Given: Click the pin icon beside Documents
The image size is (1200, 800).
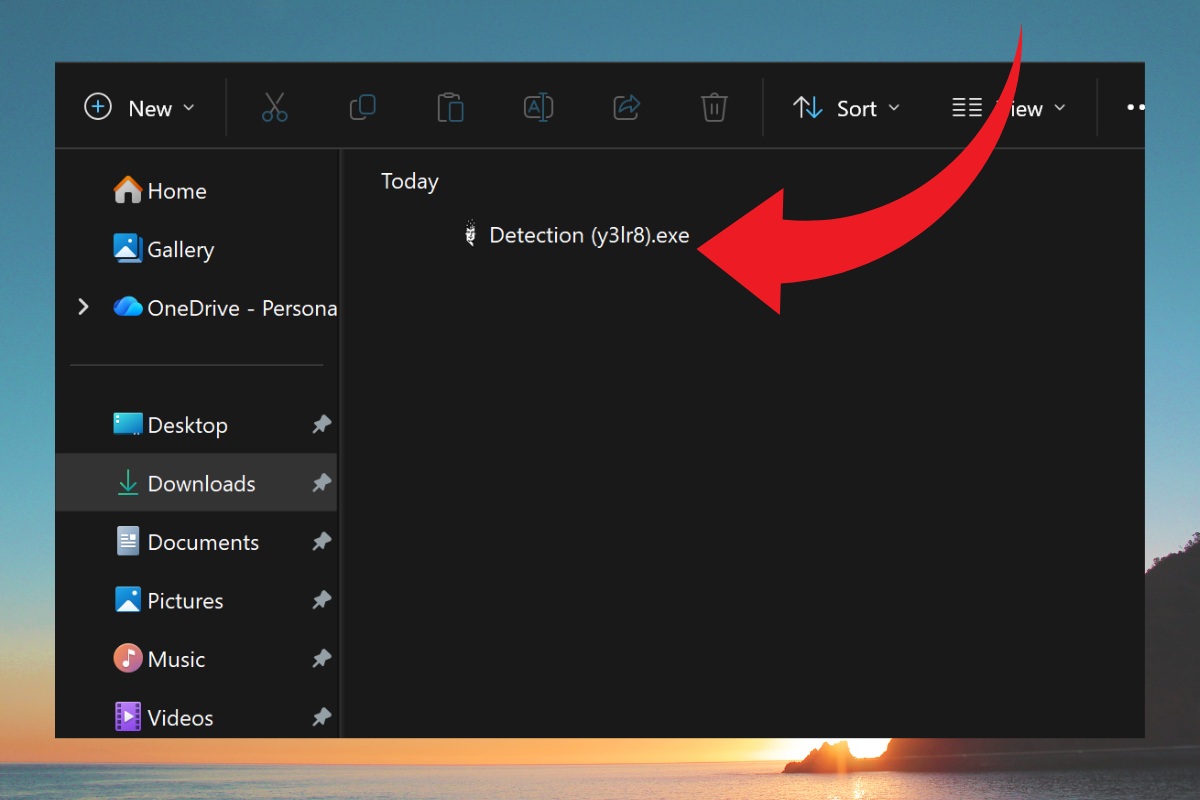Looking at the screenshot, I should click(x=321, y=542).
